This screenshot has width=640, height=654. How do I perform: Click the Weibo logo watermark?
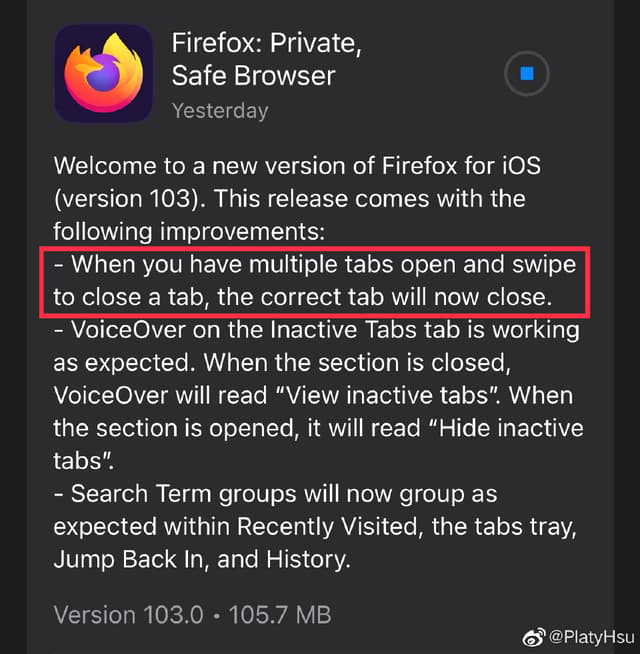coord(534,637)
